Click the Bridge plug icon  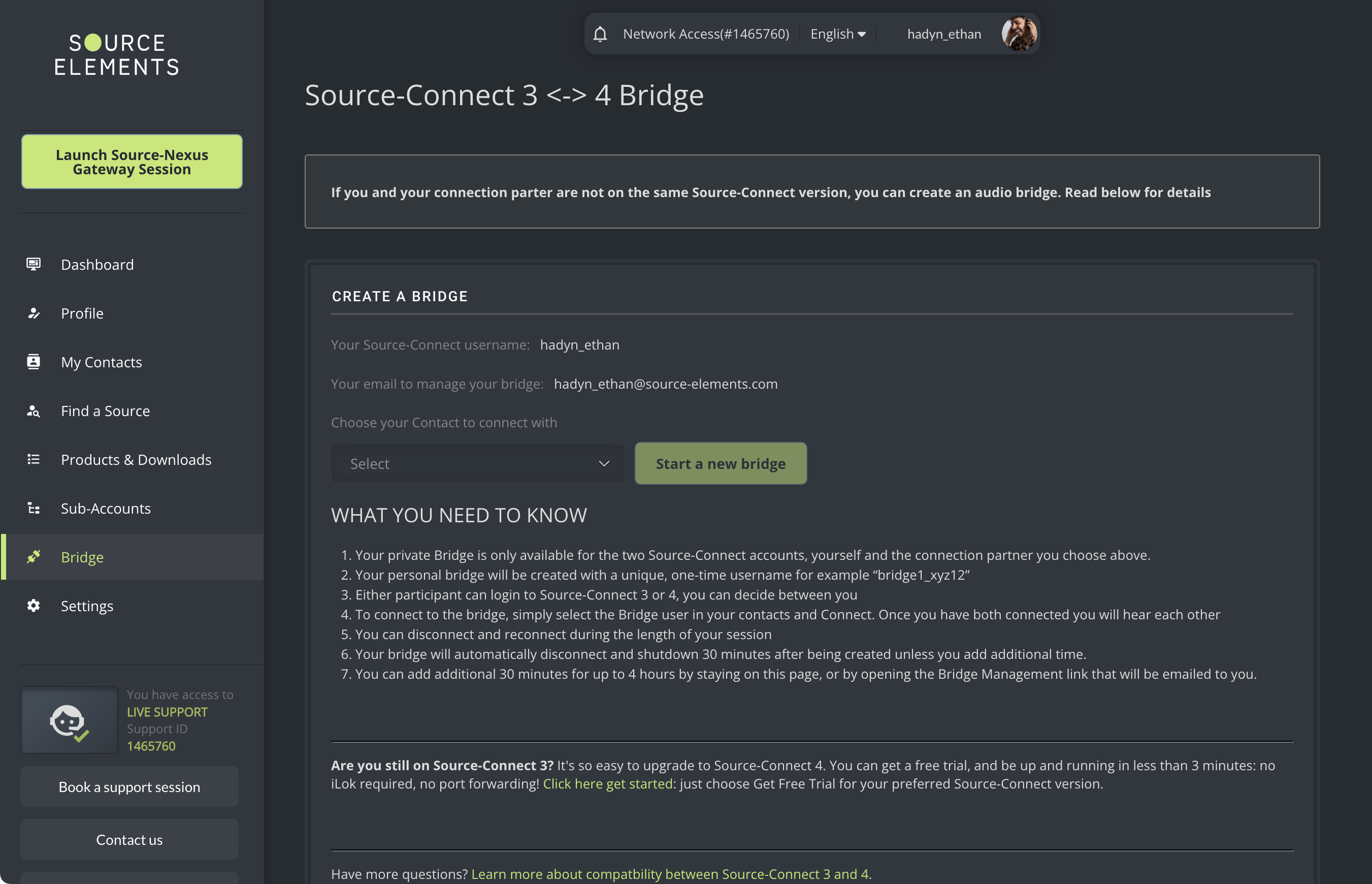34,557
